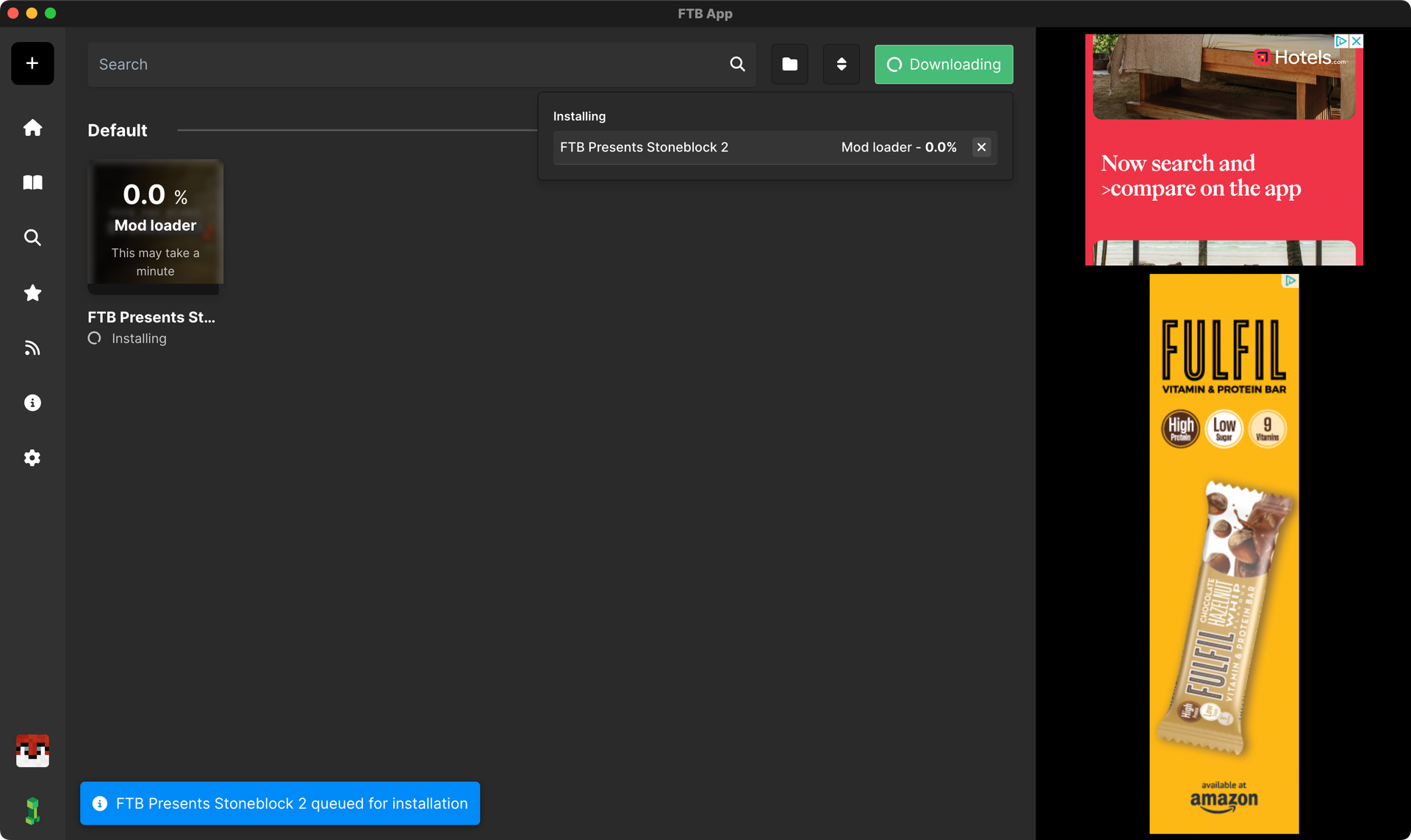This screenshot has height=840, width=1411.
Task: Cancel FTB Presents Stoneblock 2 install
Action: (981, 147)
